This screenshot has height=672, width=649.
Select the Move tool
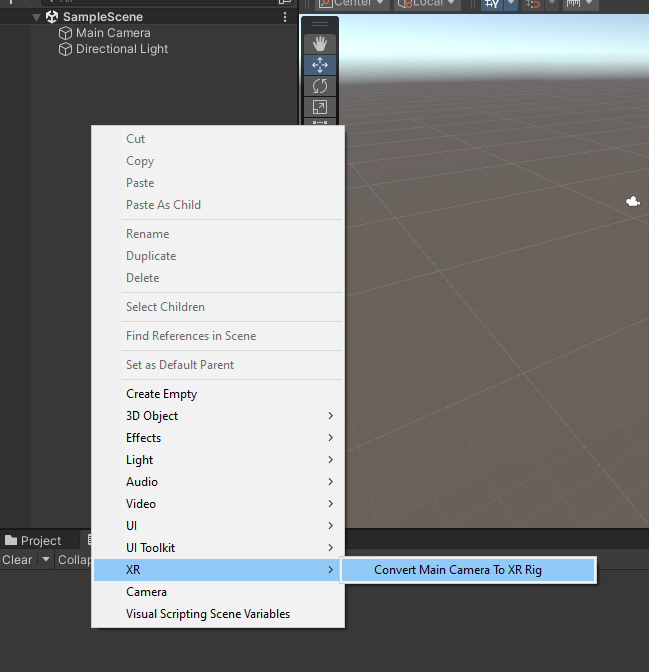pyautogui.click(x=320, y=65)
